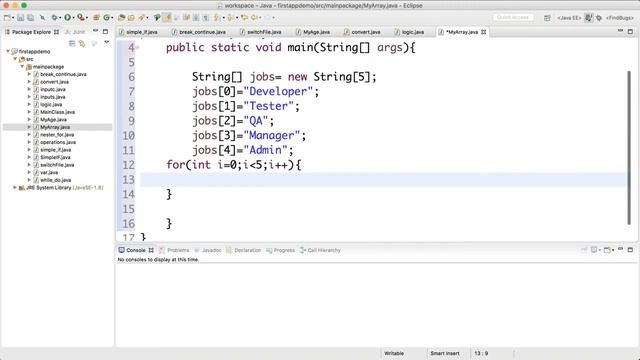The width and height of the screenshot is (640, 360).
Task: Expand MainClass.java tree arrow
Action: coord(29,112)
